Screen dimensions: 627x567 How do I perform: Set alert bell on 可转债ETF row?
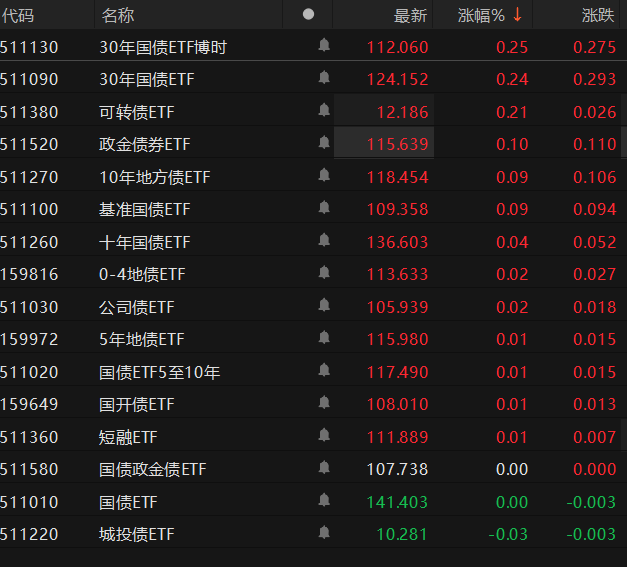coord(324,110)
